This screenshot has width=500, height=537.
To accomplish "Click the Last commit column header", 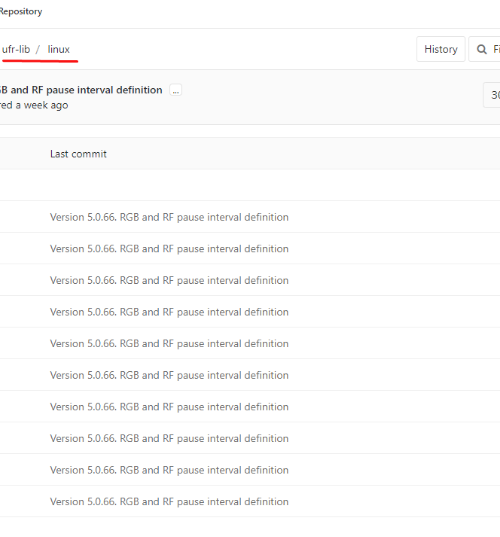I will [x=78, y=154].
